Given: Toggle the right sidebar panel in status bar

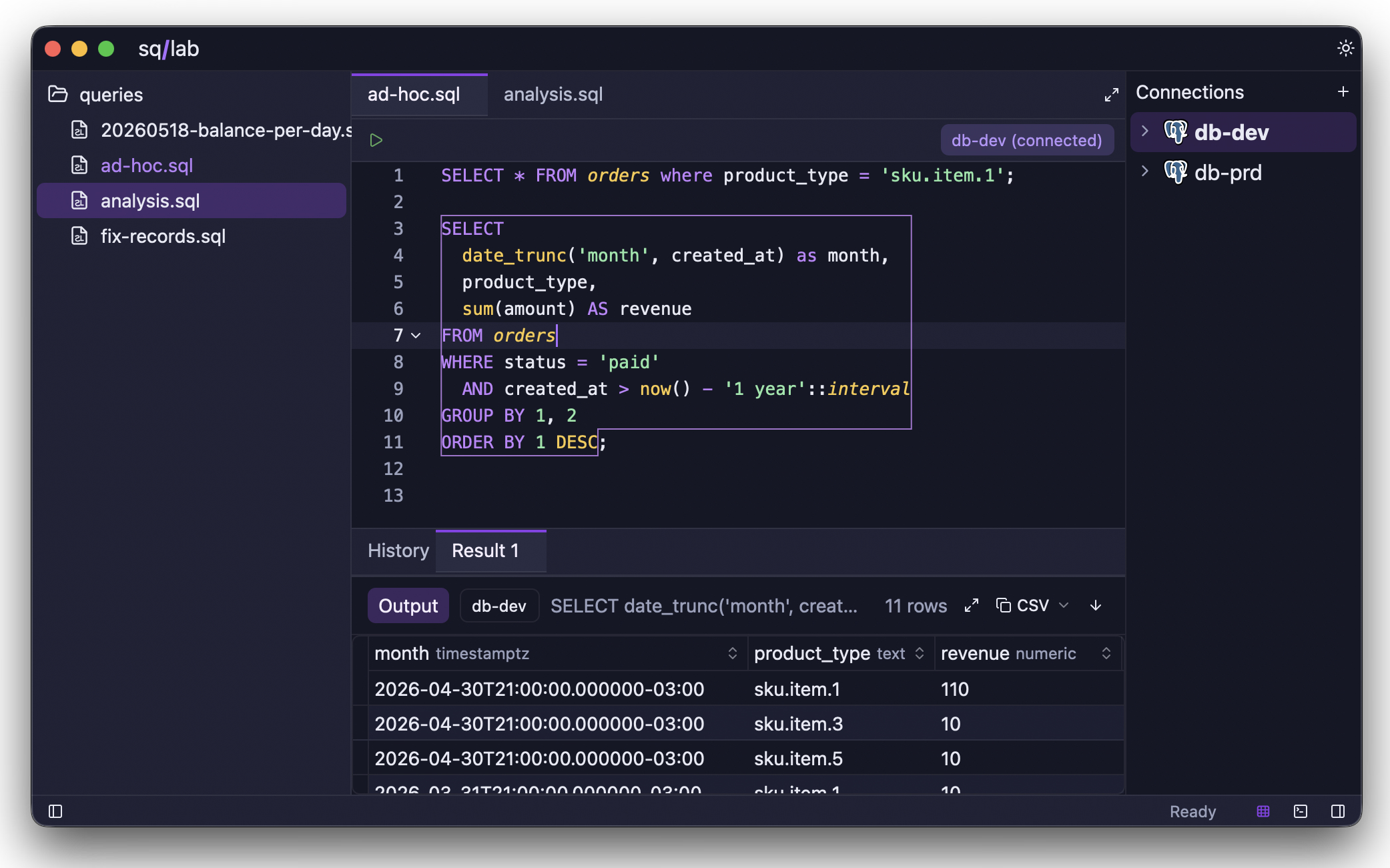Looking at the screenshot, I should [x=1338, y=811].
